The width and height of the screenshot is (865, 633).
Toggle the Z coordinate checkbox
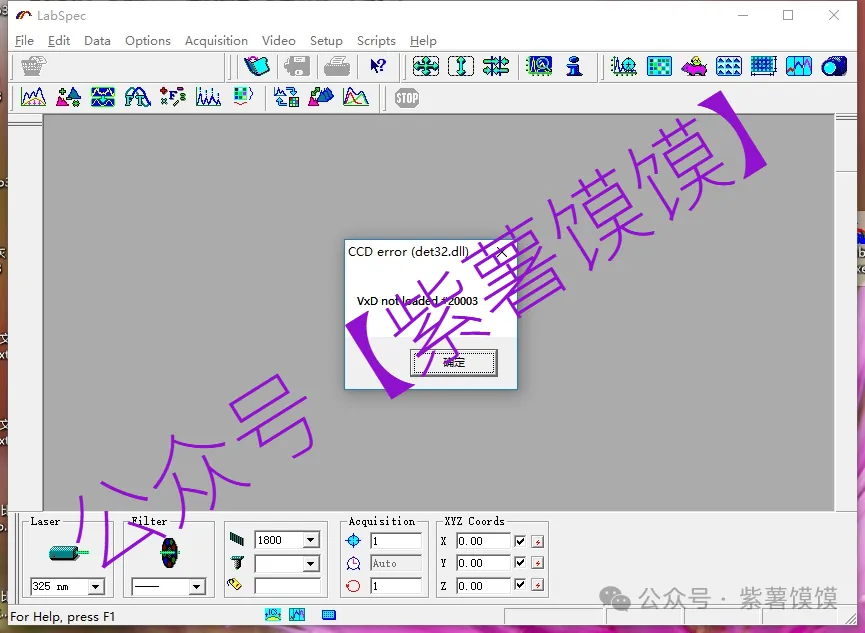(x=520, y=586)
